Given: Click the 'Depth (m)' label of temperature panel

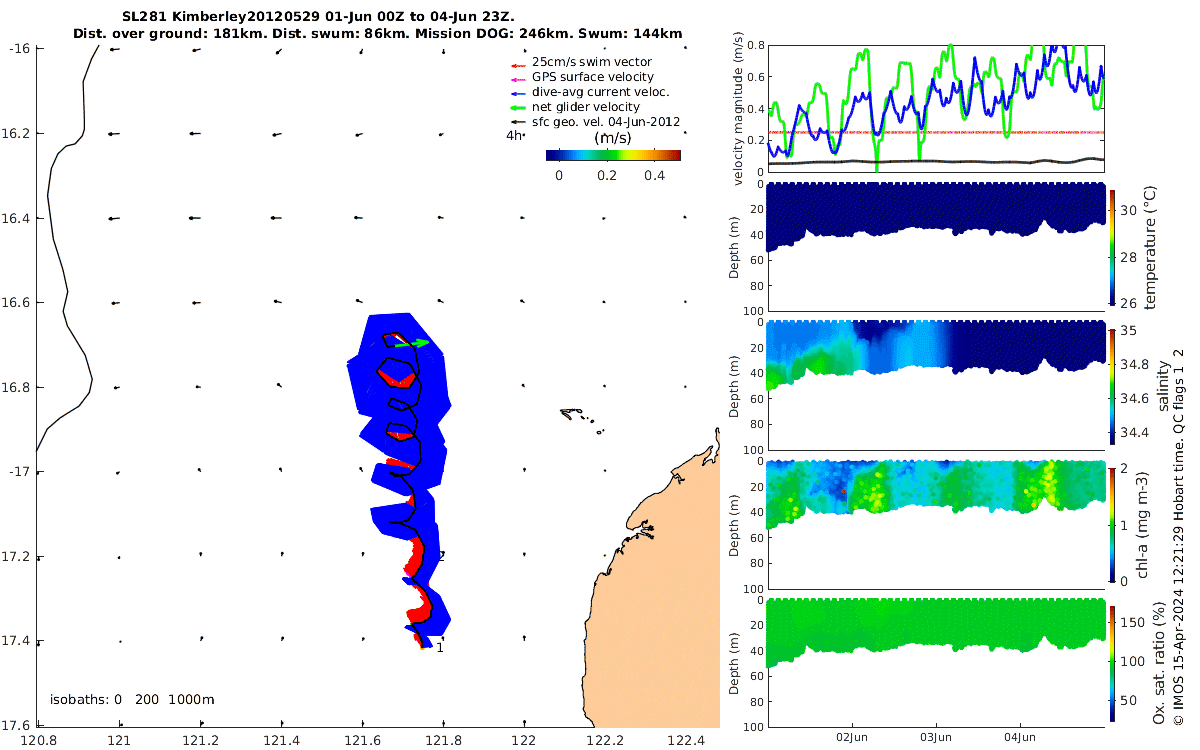Looking at the screenshot, I should (734, 248).
